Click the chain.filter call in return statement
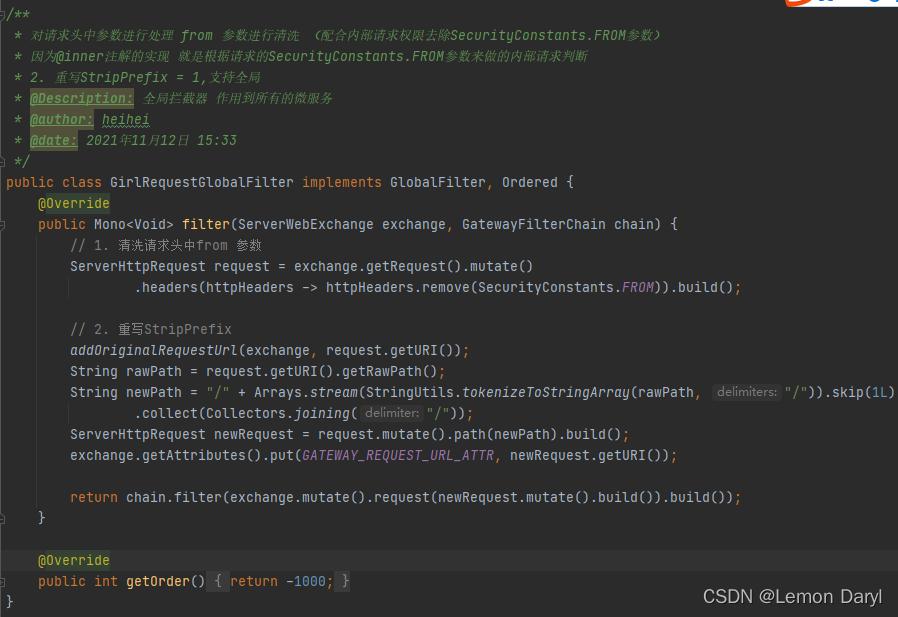The width and height of the screenshot is (898, 617). [174, 497]
